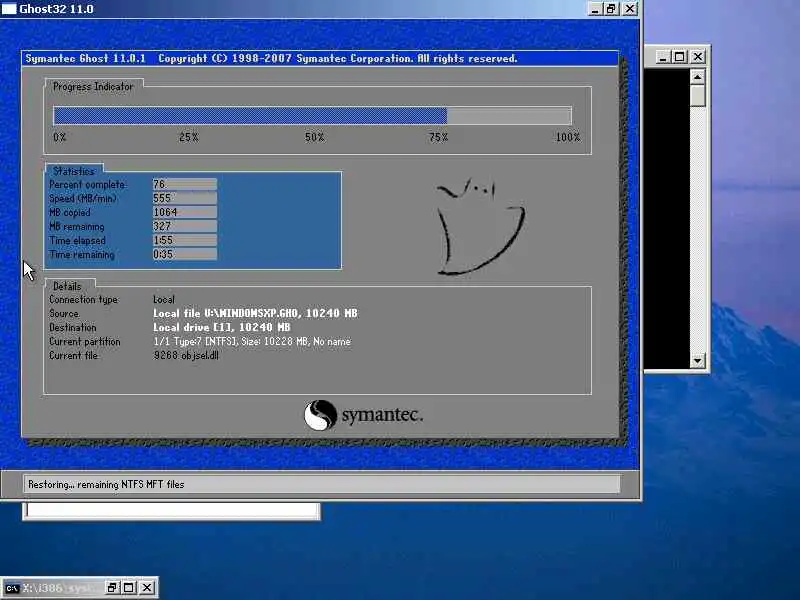Restore down the Ghost32 11.0 window
800x600 pixels.
tap(611, 9)
